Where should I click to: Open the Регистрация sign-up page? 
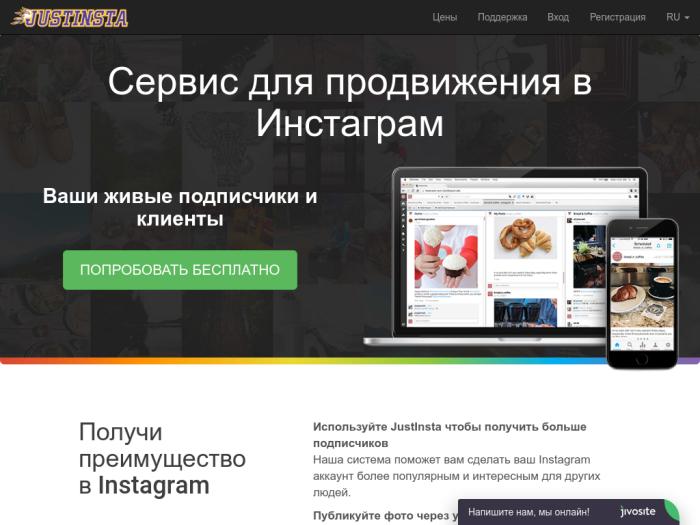pyautogui.click(x=617, y=17)
